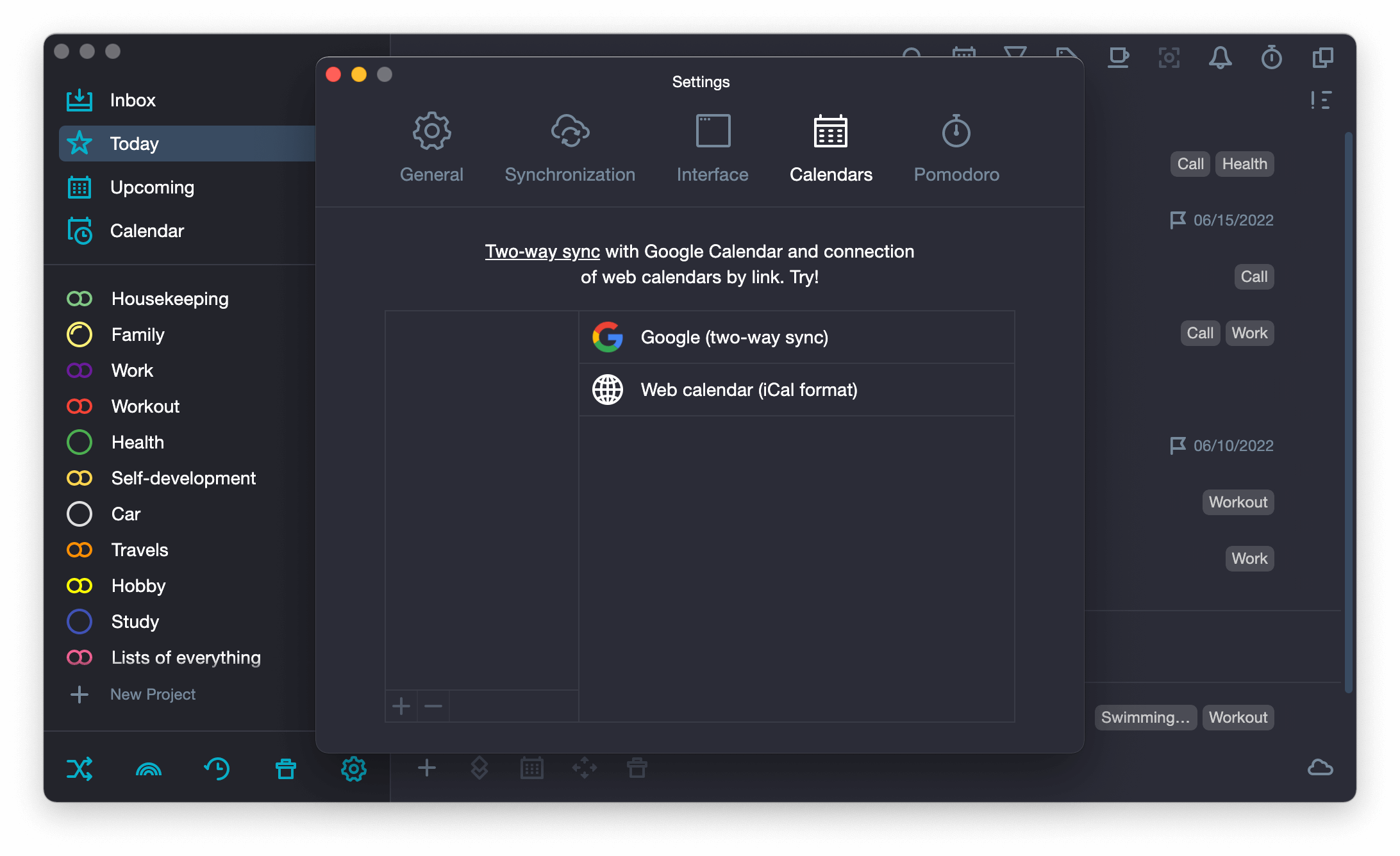1400x856 pixels.
Task: Choose Google (two-way sync) option
Action: [x=797, y=337]
